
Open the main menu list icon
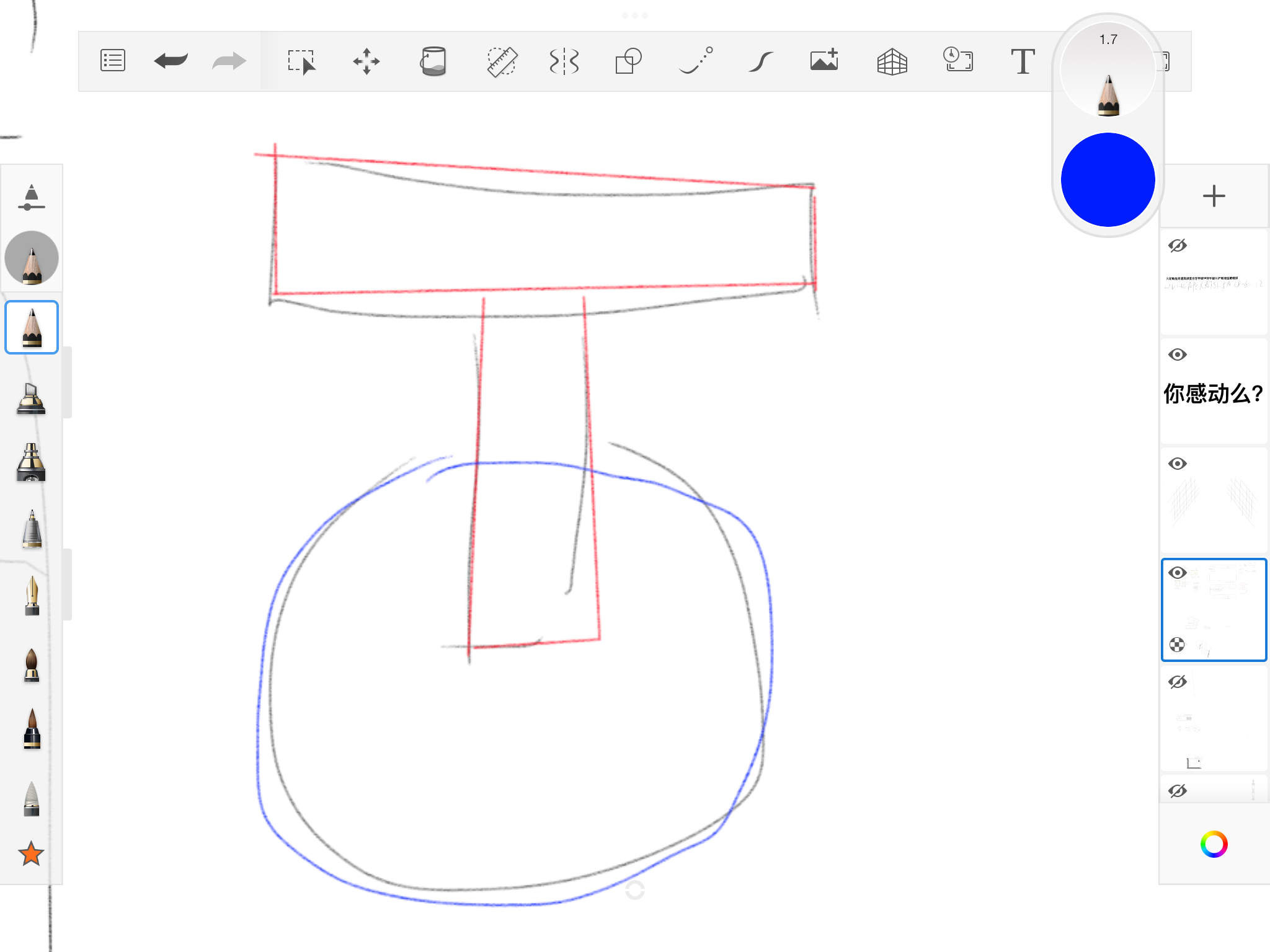pyautogui.click(x=113, y=61)
